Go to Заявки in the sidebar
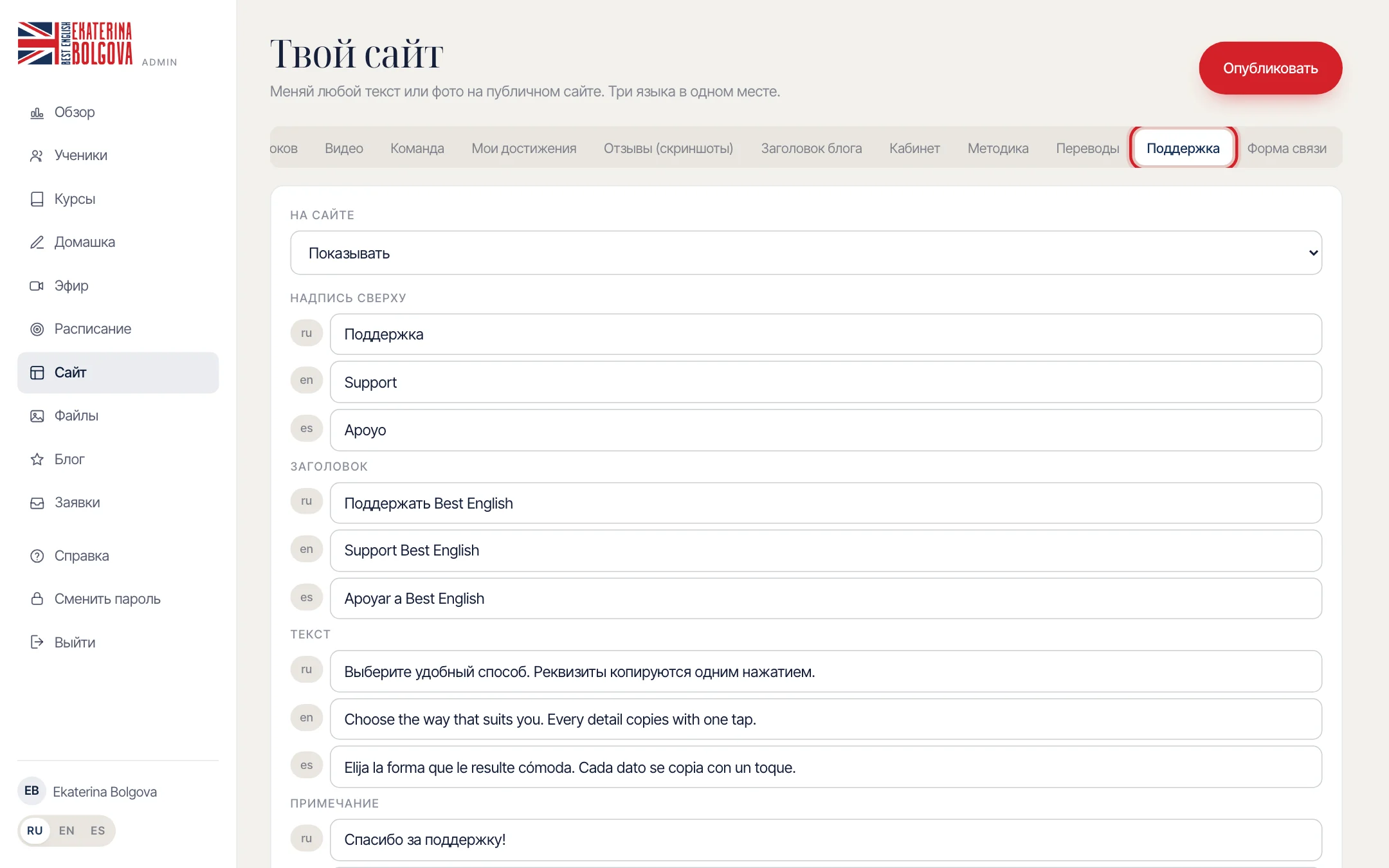This screenshot has height=868, width=1389. [118, 503]
